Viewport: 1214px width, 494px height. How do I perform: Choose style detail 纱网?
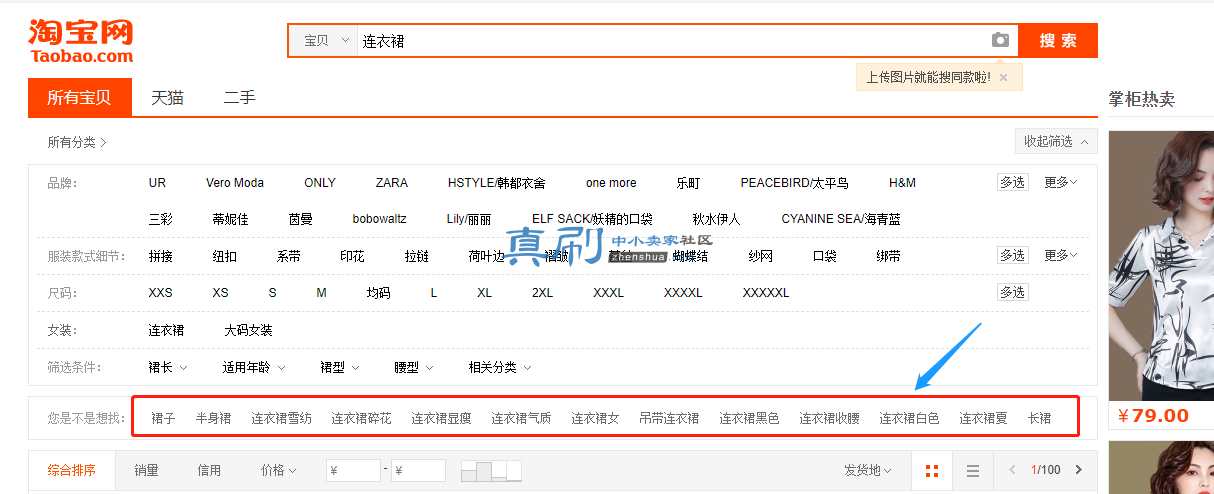point(761,256)
